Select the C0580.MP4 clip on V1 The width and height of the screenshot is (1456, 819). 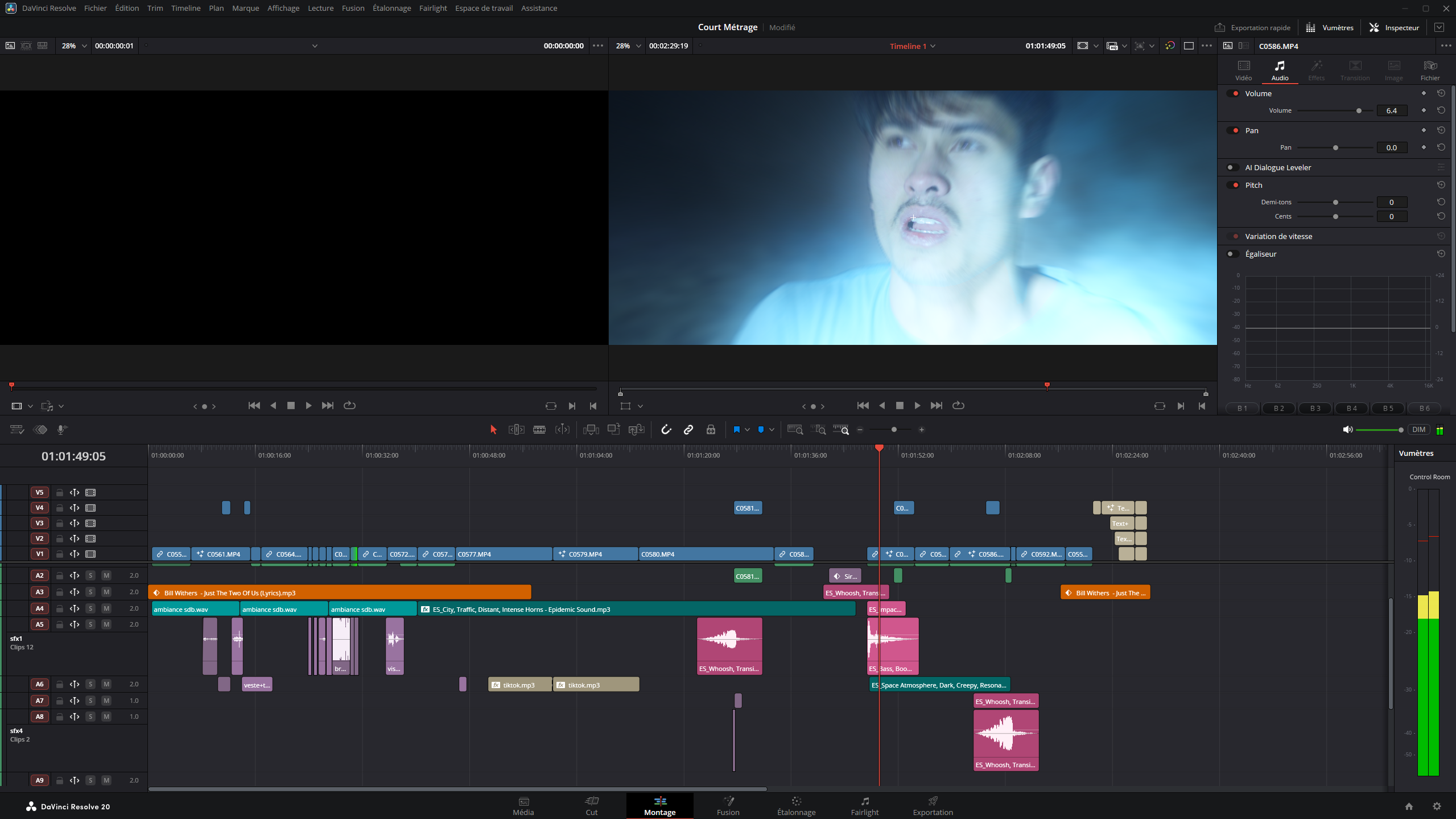coord(706,554)
